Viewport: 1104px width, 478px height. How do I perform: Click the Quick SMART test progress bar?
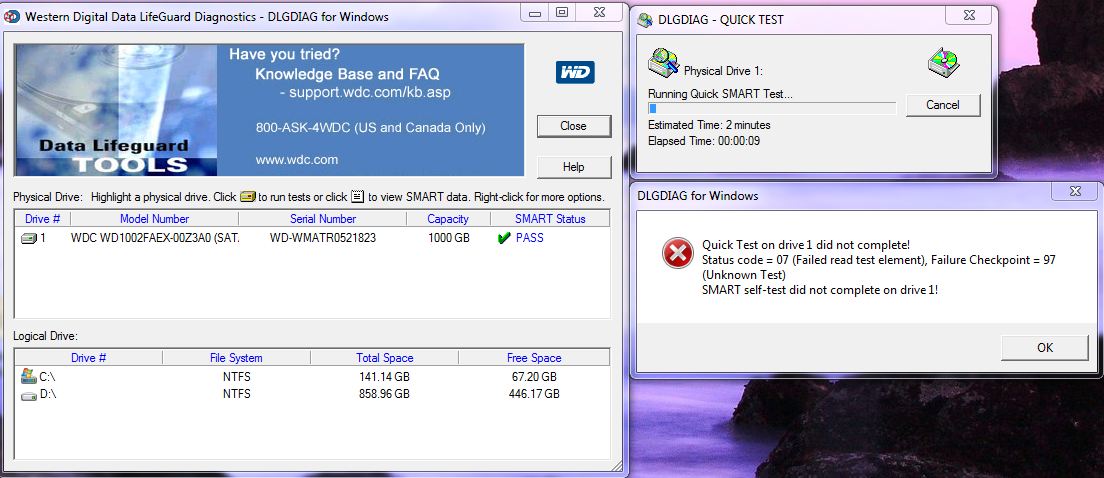pos(772,108)
